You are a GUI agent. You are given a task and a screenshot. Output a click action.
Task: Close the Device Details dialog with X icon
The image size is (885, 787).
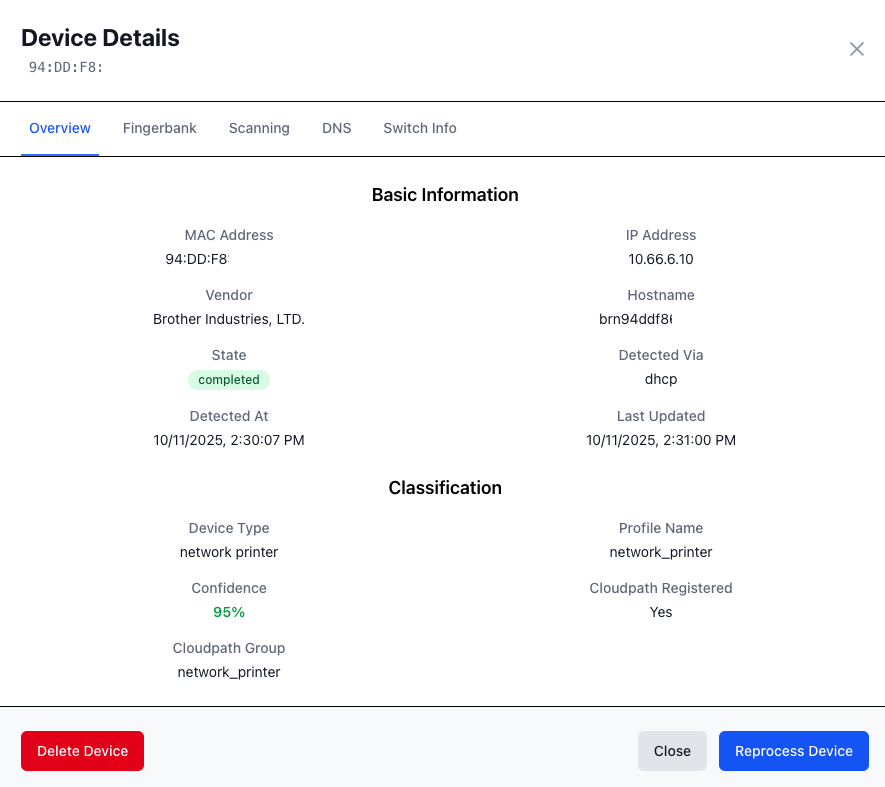(856, 49)
